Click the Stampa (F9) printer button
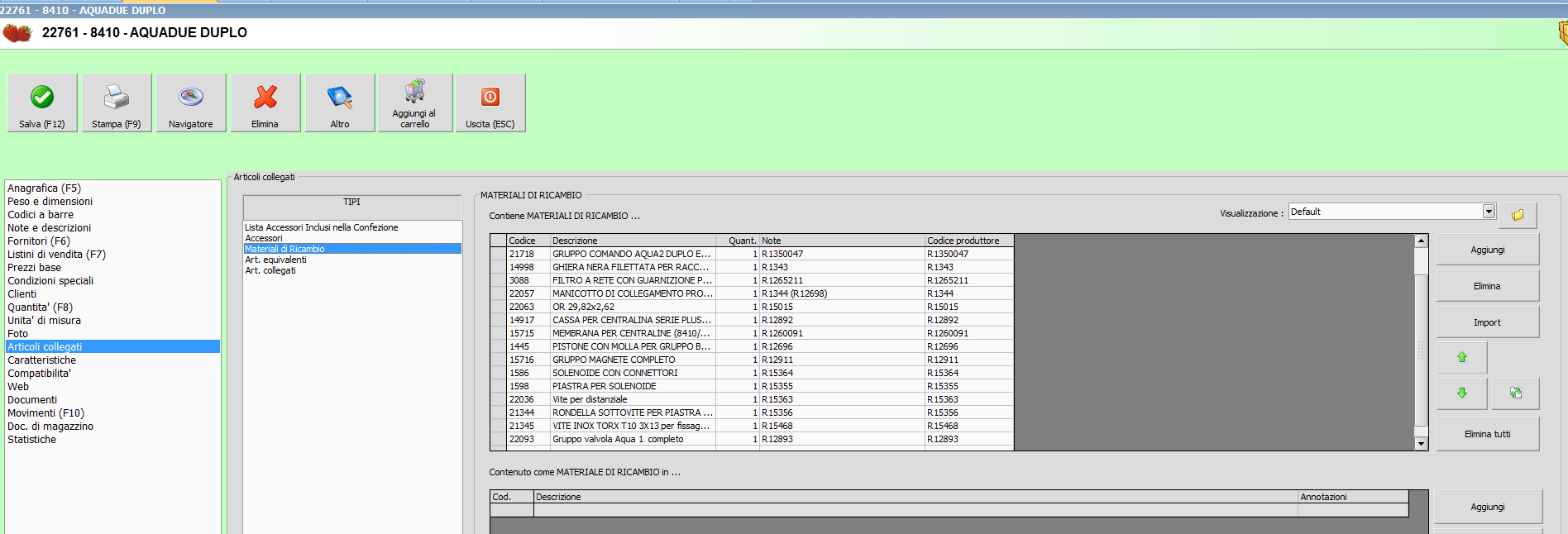Viewport: 1568px width, 534px height. click(x=117, y=103)
